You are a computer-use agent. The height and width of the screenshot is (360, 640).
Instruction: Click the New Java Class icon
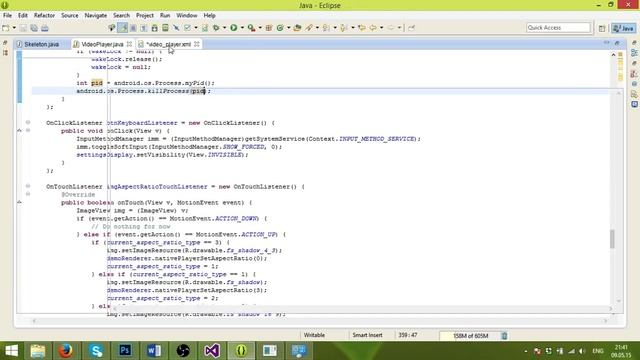[x=280, y=28]
